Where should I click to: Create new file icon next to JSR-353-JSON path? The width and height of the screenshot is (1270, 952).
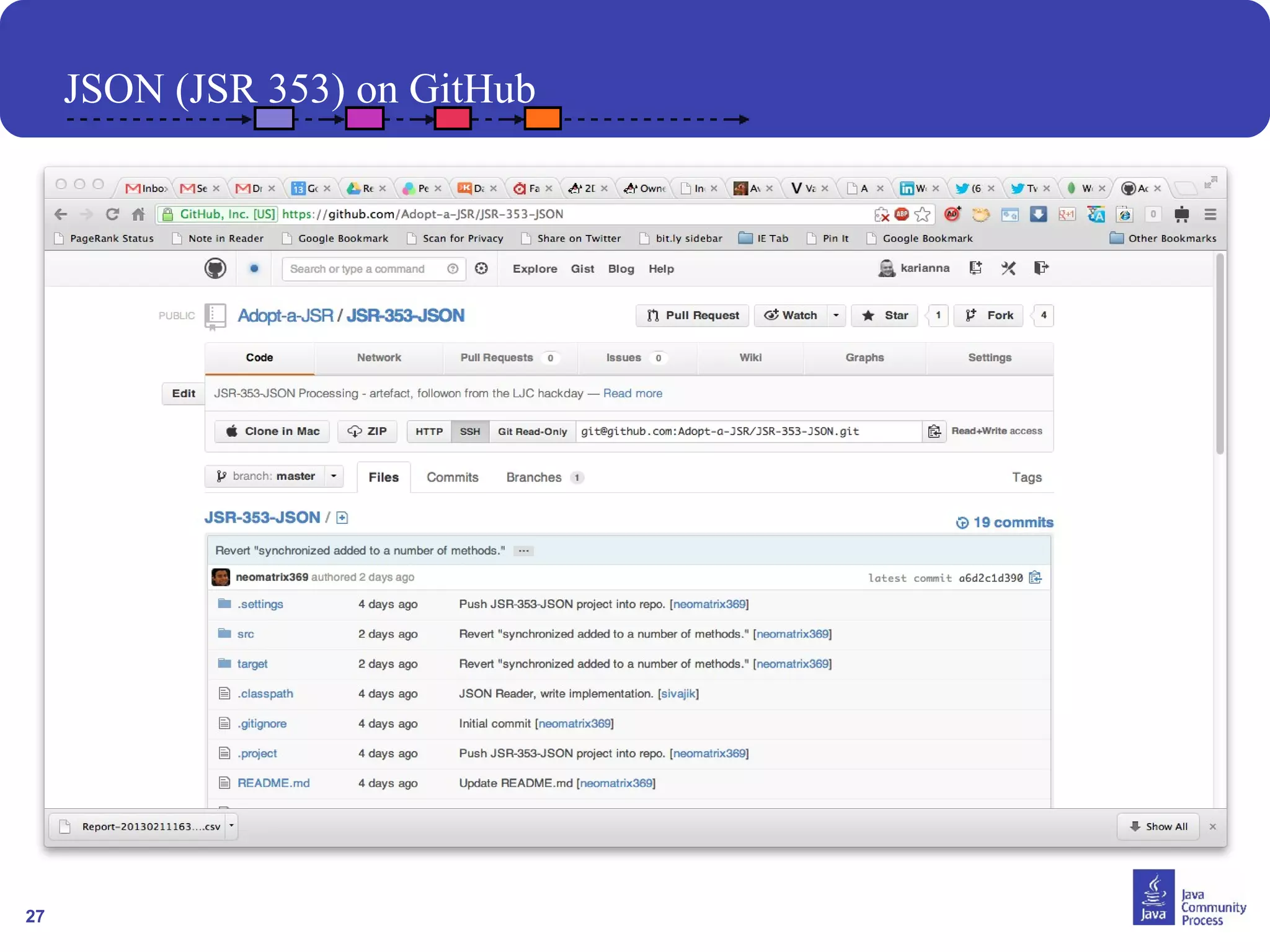pyautogui.click(x=342, y=518)
